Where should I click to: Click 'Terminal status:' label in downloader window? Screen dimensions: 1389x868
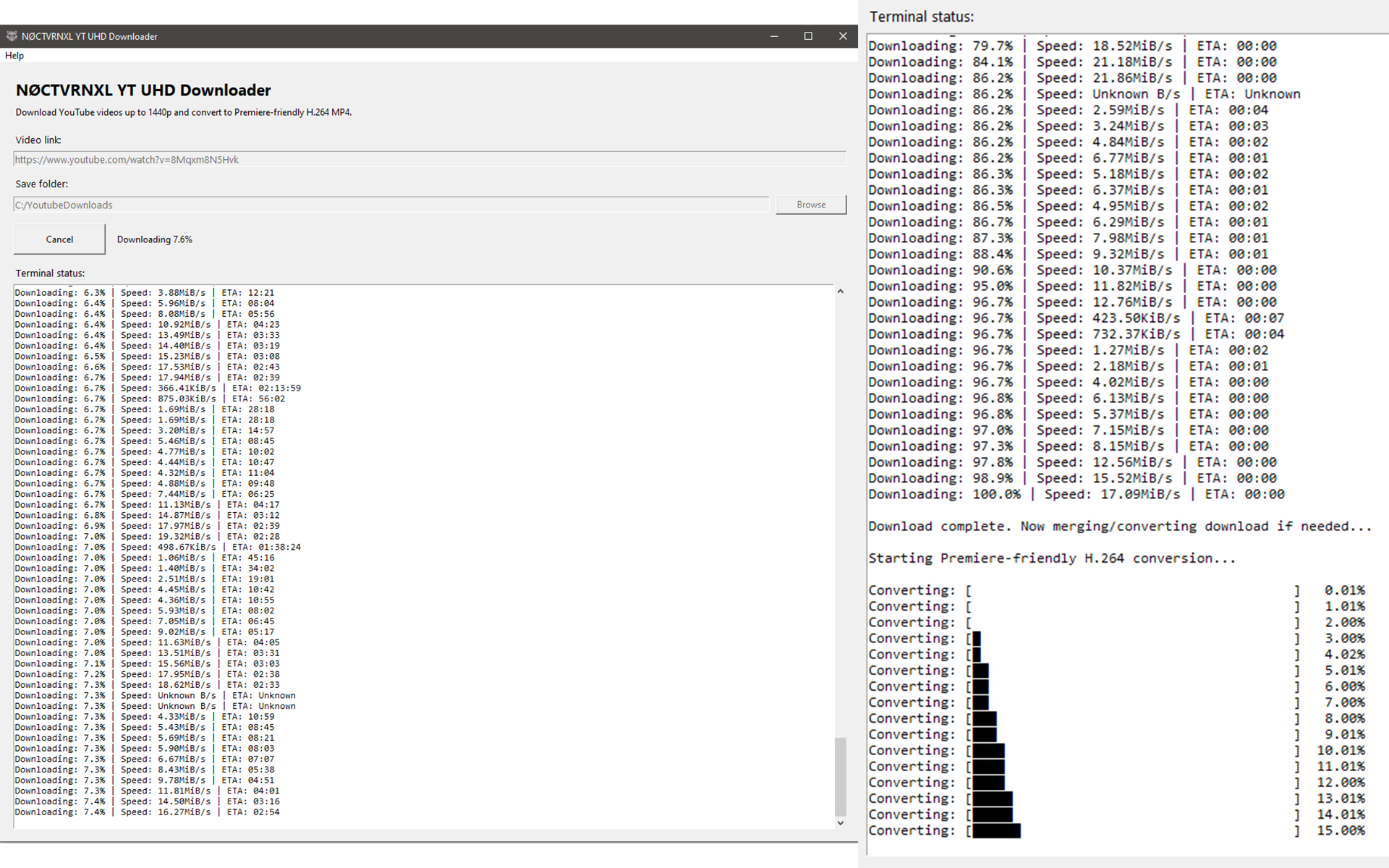coord(50,273)
